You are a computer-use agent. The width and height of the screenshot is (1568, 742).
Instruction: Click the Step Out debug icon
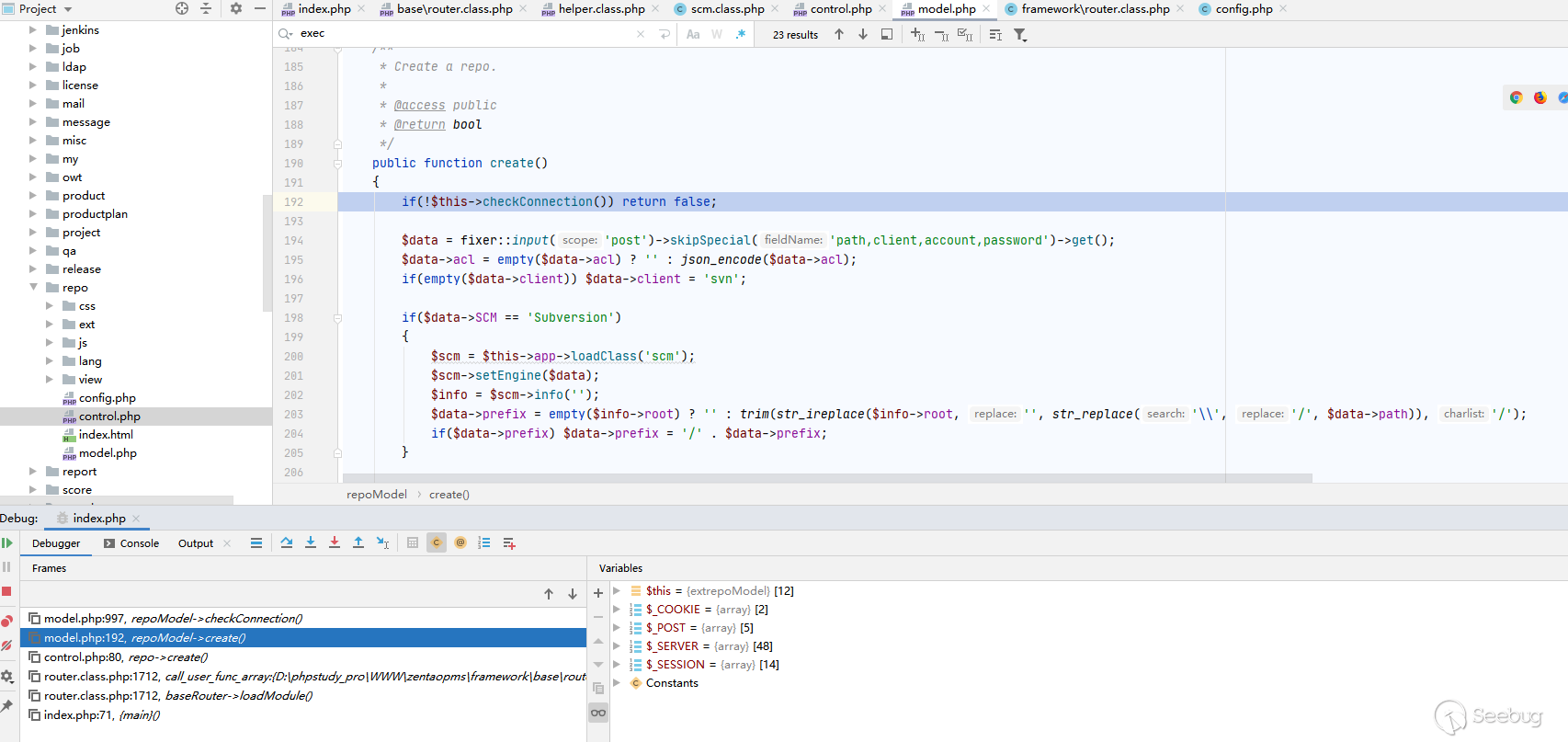point(358,543)
